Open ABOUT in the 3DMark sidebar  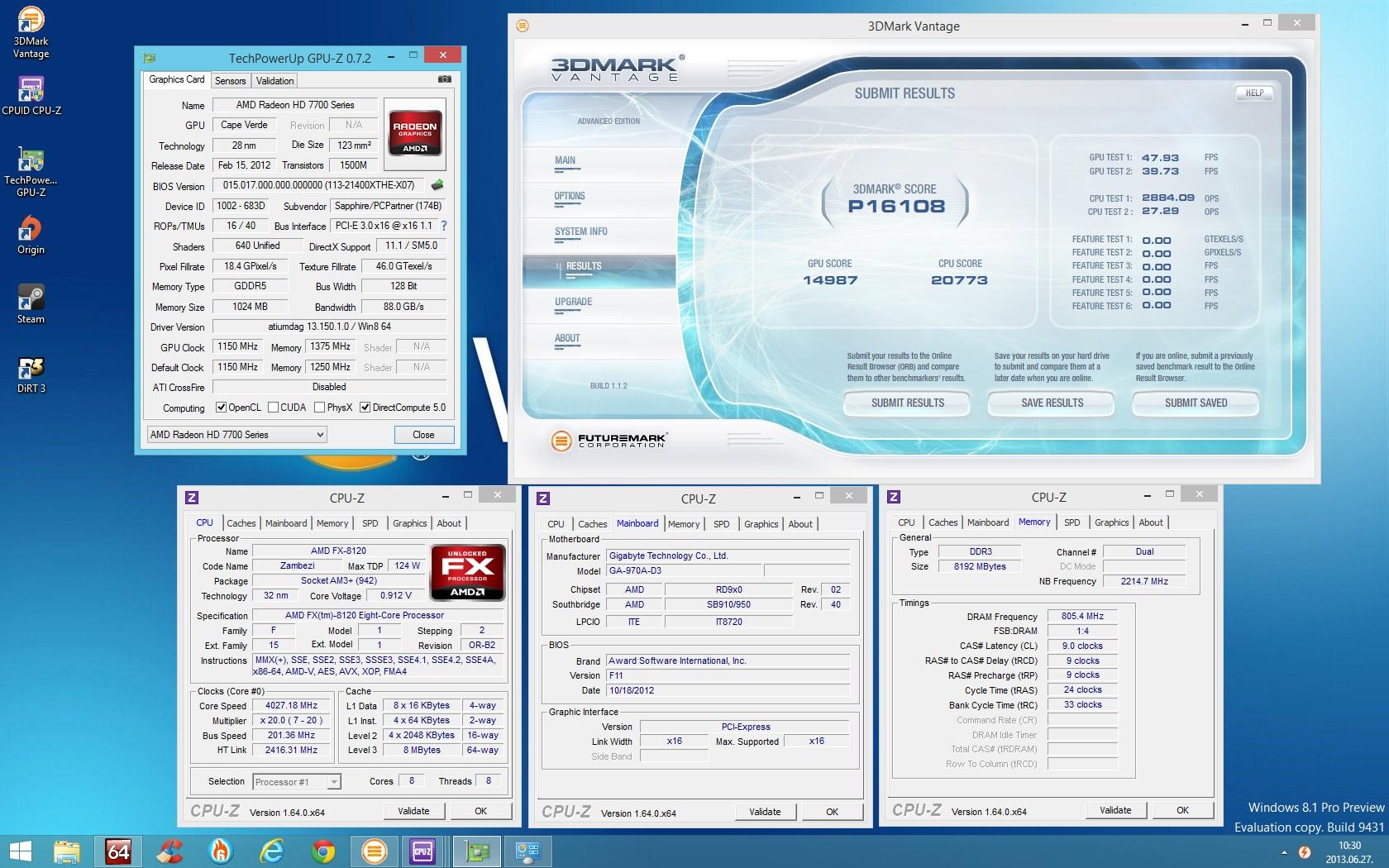tap(567, 339)
